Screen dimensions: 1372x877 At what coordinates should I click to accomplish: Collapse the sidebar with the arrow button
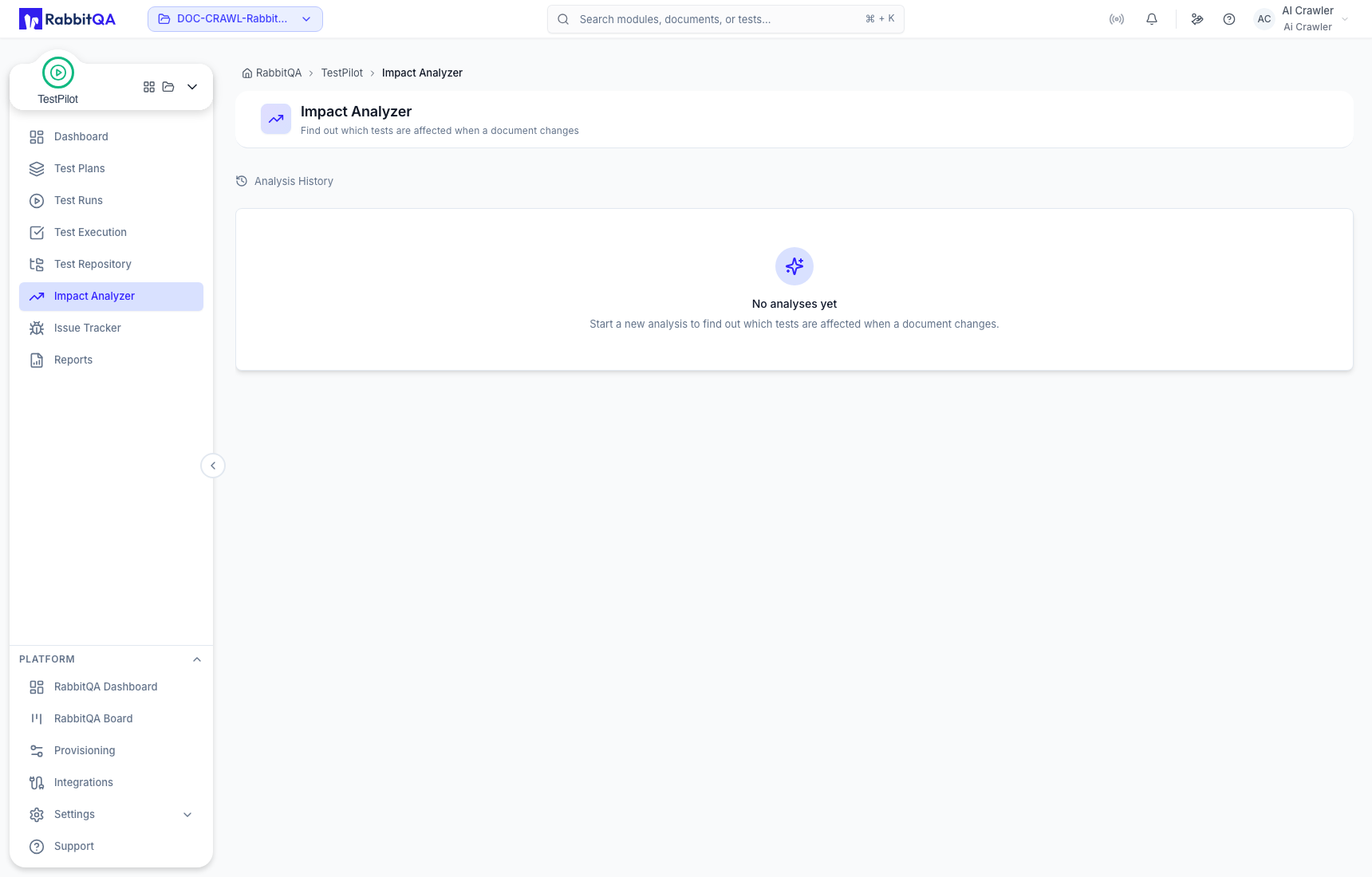click(213, 466)
